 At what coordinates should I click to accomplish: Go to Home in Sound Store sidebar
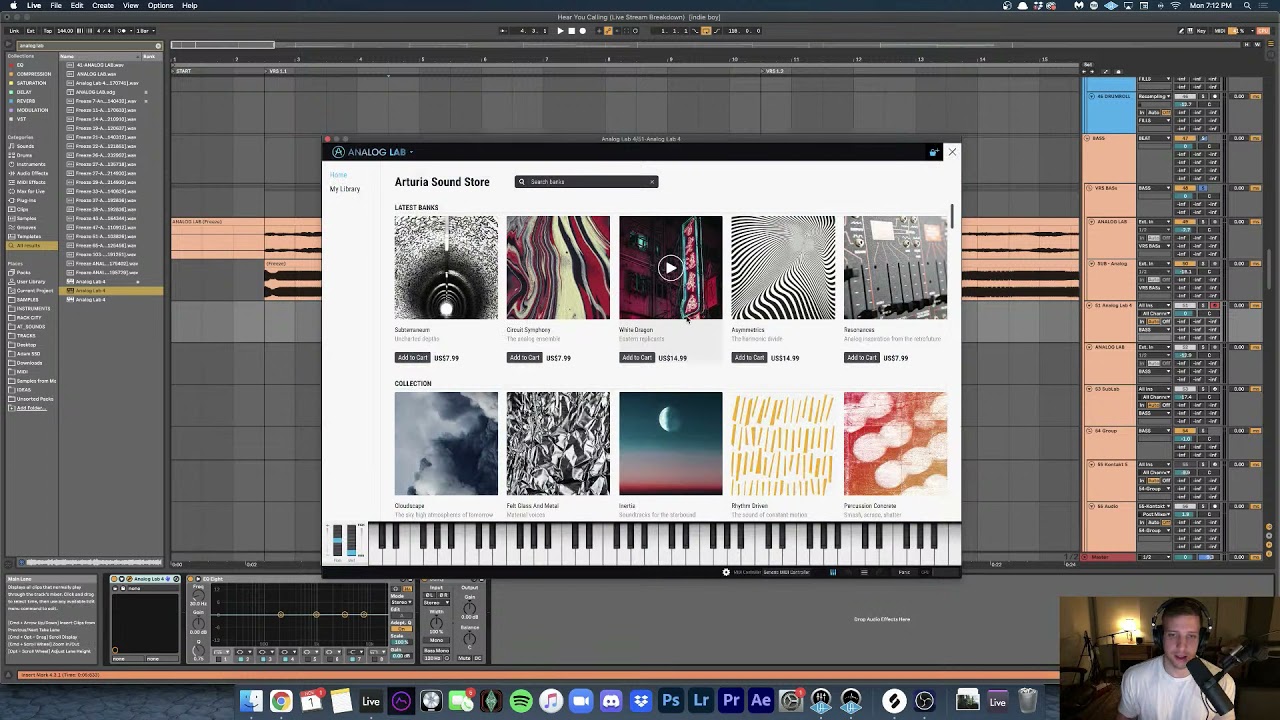click(x=339, y=175)
